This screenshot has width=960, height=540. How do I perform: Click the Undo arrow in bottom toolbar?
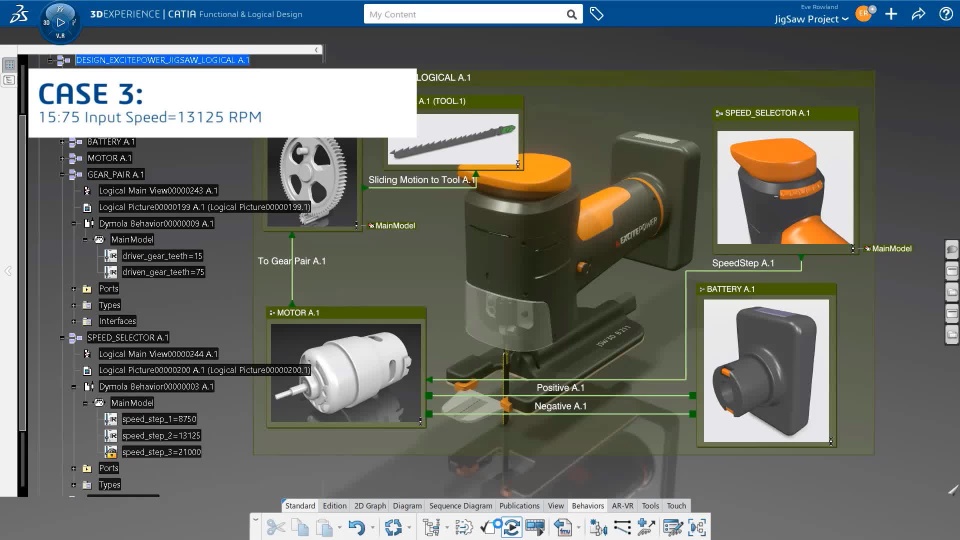pyautogui.click(x=356, y=527)
